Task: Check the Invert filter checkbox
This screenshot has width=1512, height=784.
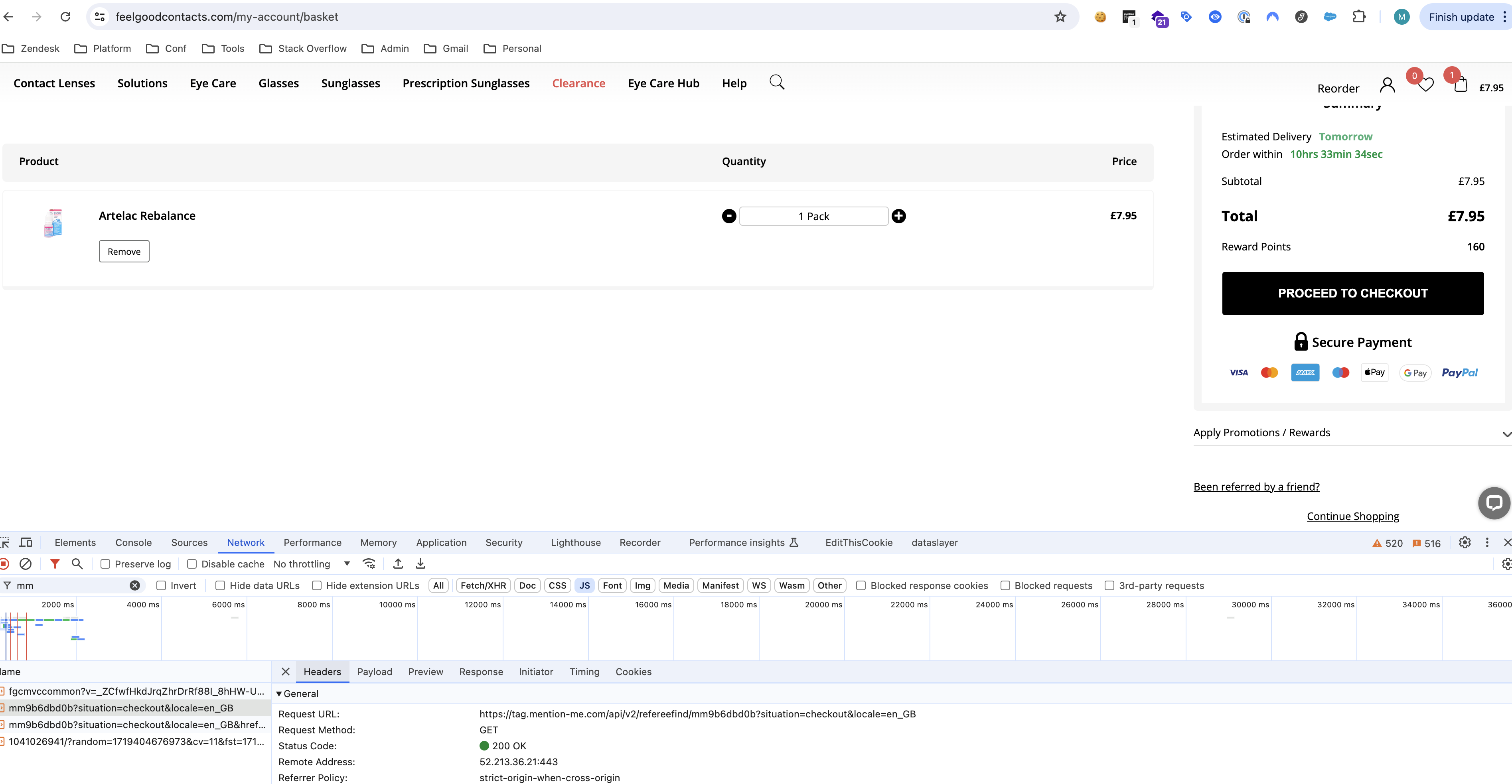Action: click(162, 585)
